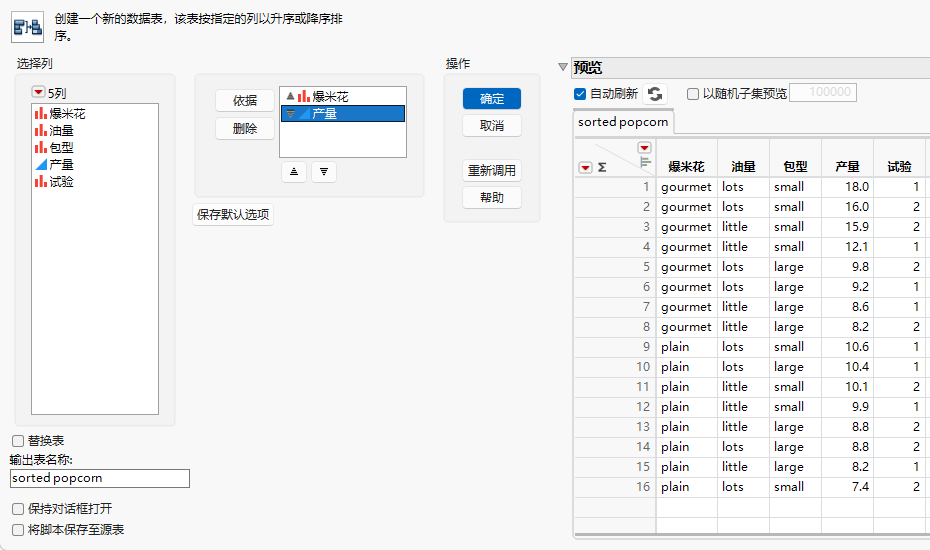Enable the 保持对话框打开 checkbox

[18, 509]
